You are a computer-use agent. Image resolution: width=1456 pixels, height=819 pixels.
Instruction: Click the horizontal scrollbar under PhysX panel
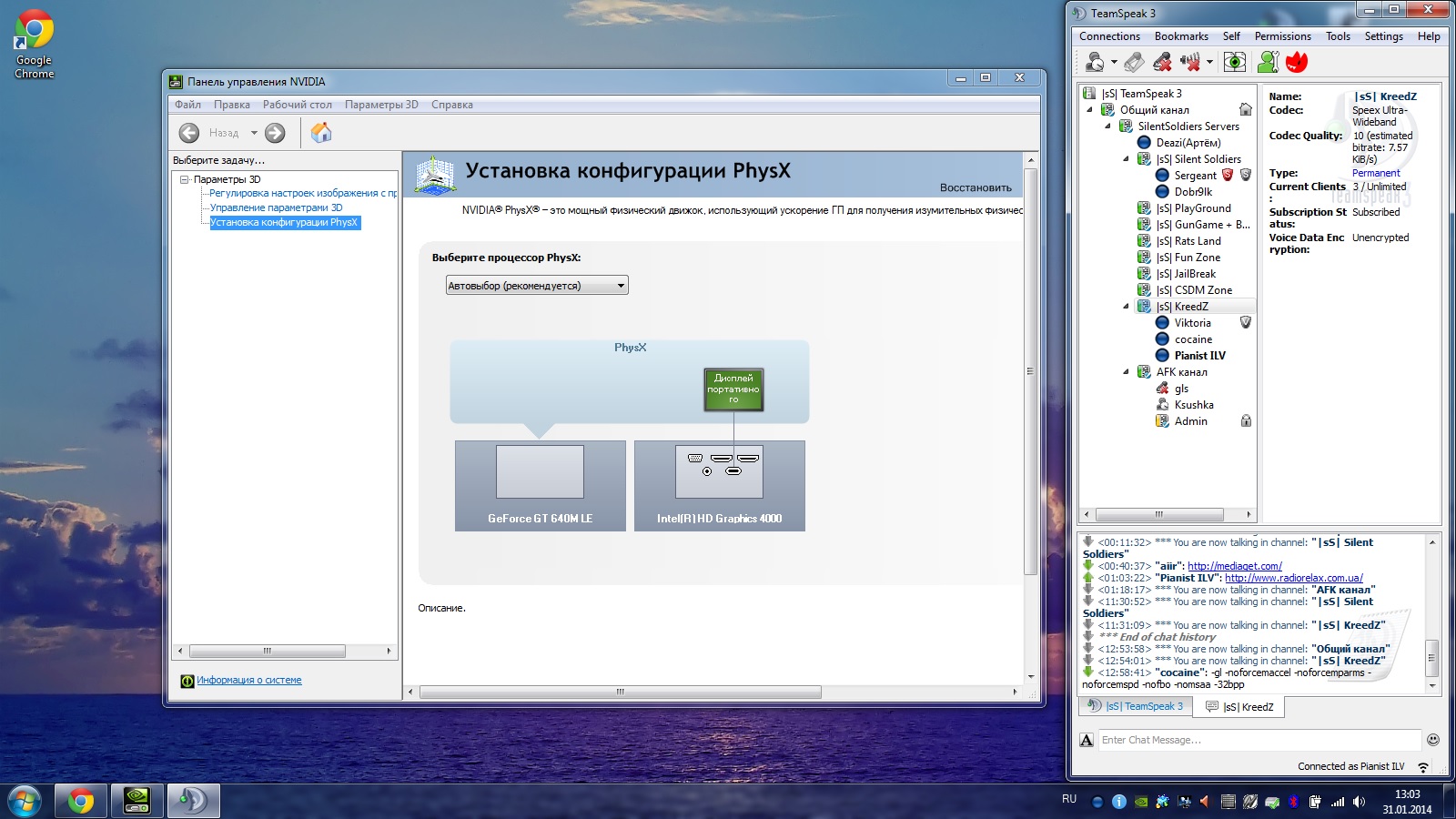pos(620,693)
